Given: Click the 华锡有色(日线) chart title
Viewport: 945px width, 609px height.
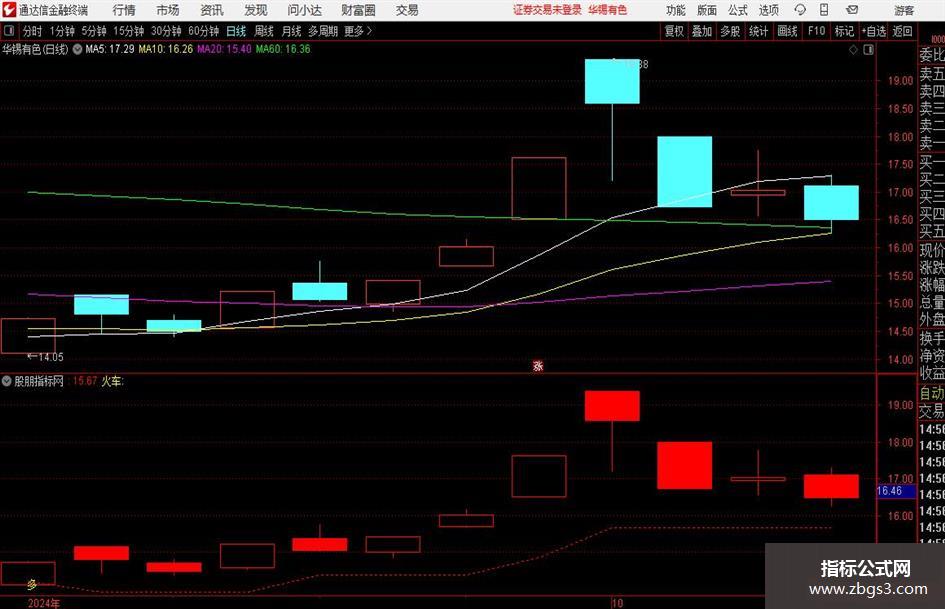Looking at the screenshot, I should point(35,49).
